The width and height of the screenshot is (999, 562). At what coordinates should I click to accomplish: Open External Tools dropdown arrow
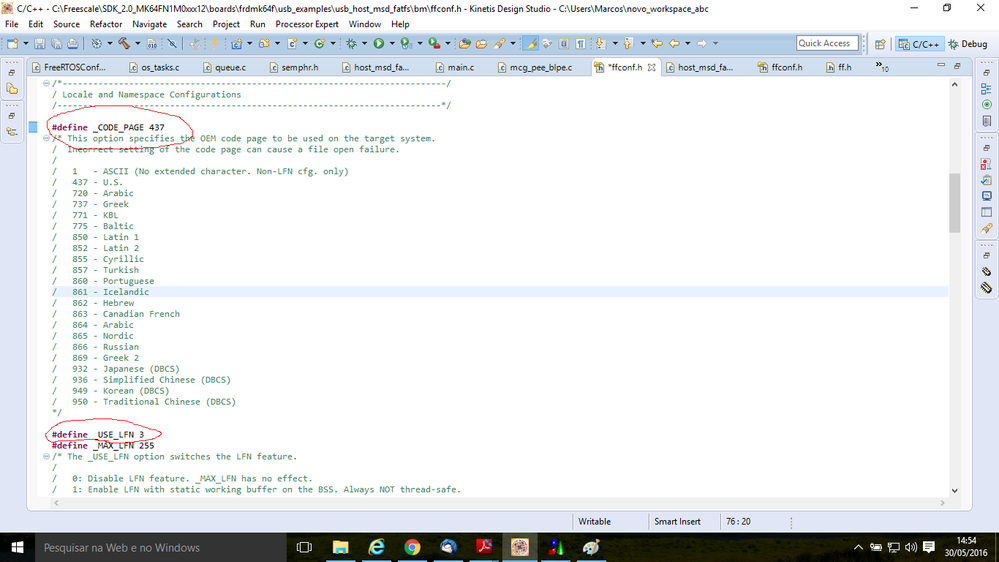tap(447, 43)
